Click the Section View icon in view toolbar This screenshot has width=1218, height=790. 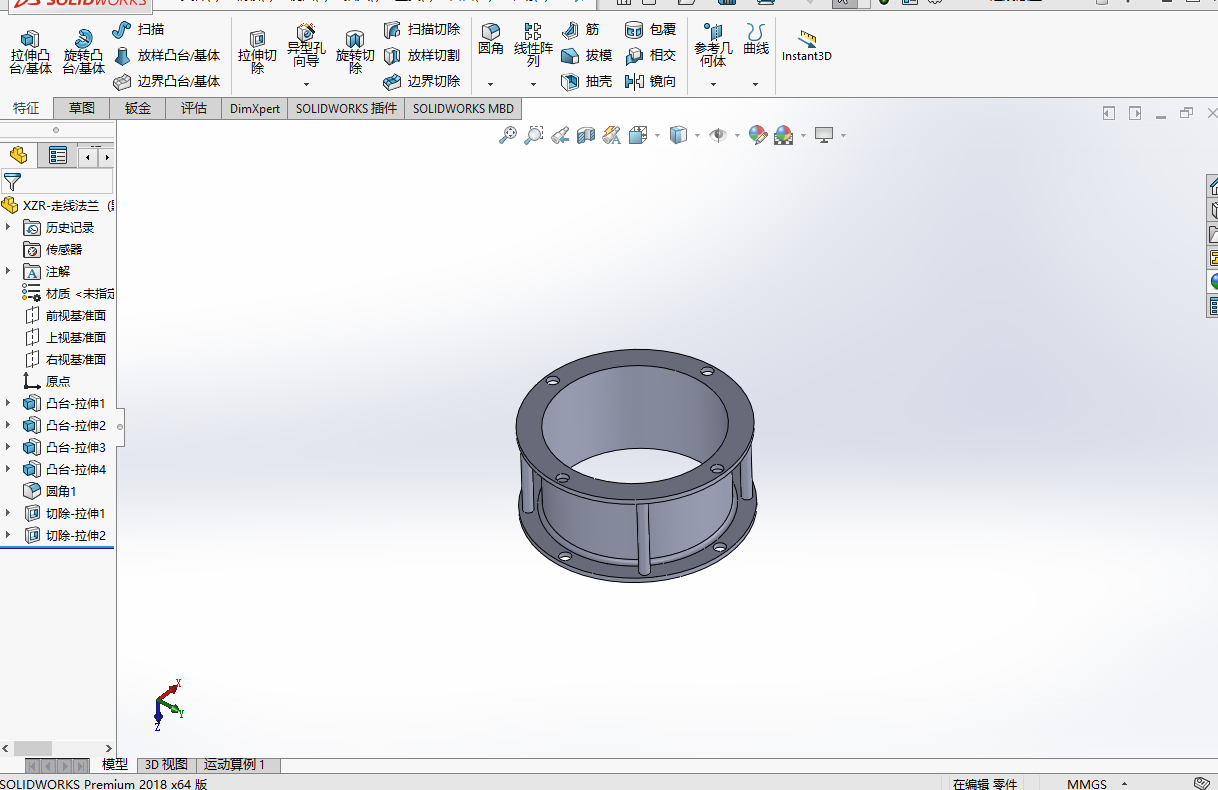[x=586, y=135]
